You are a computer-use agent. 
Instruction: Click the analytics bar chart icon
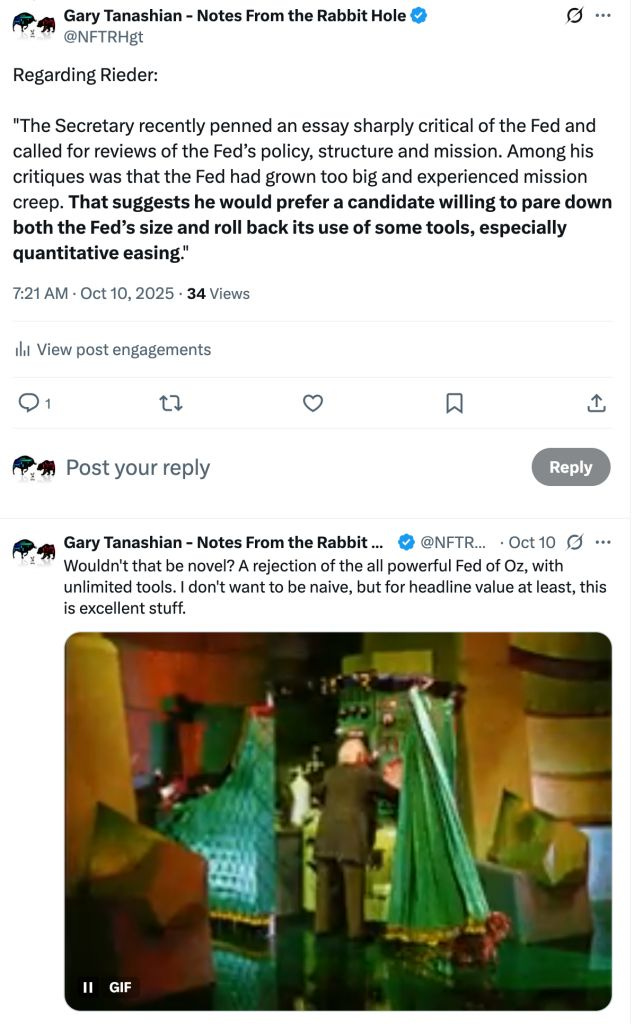(x=22, y=349)
